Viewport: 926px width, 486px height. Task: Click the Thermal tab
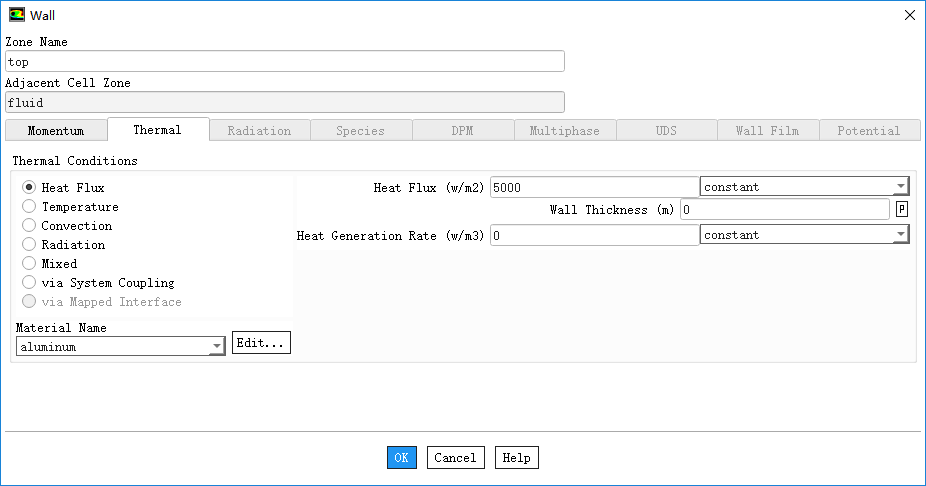[157, 130]
